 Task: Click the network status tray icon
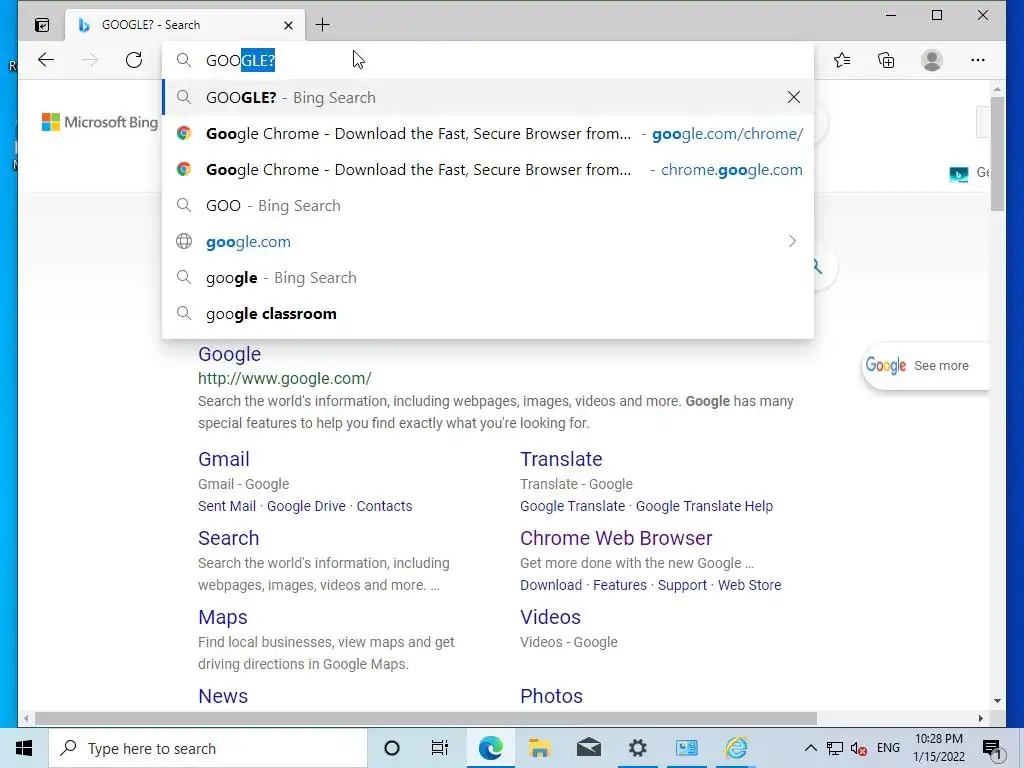[x=835, y=748]
